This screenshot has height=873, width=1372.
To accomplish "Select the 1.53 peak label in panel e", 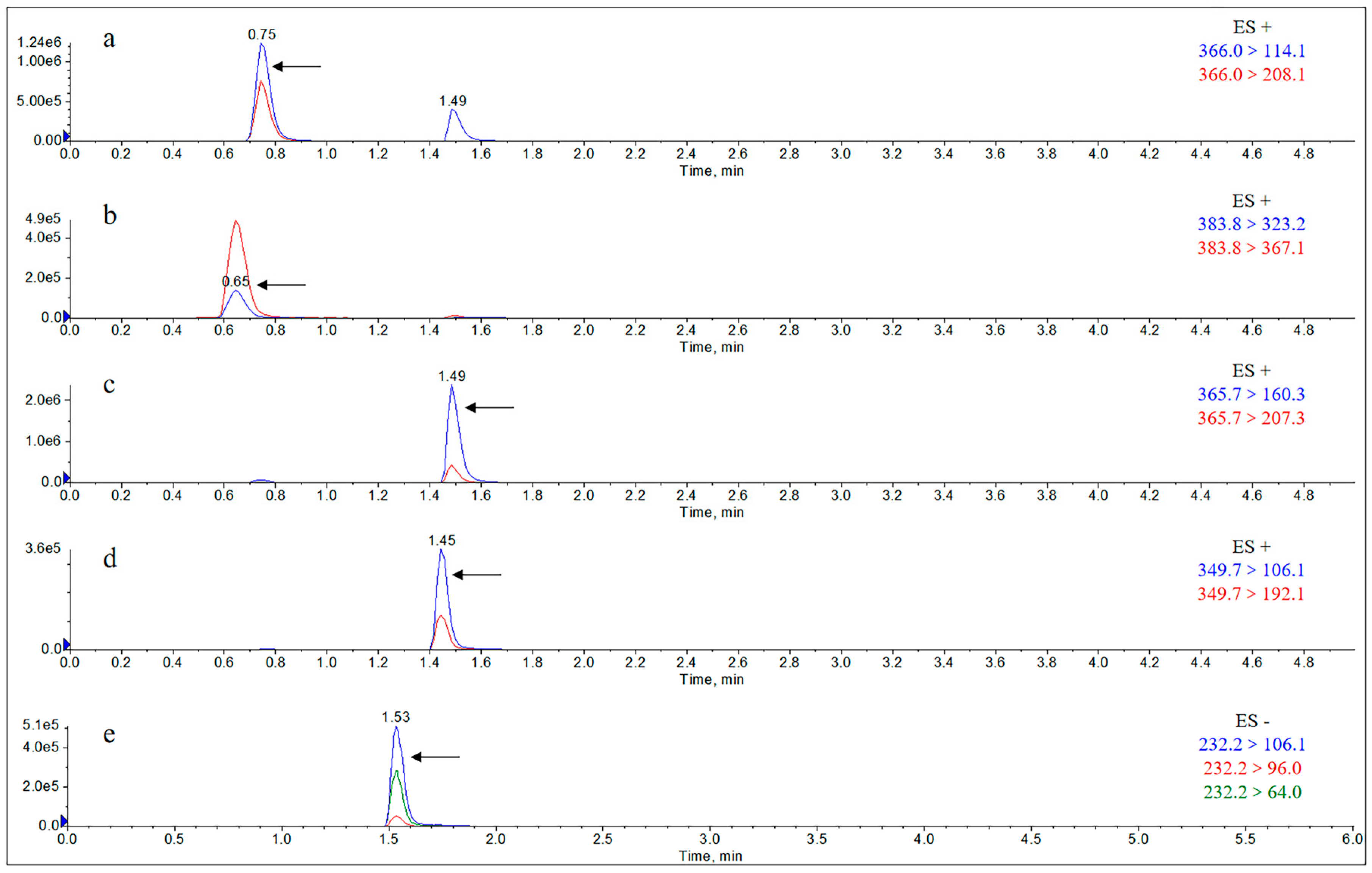I will pos(395,717).
